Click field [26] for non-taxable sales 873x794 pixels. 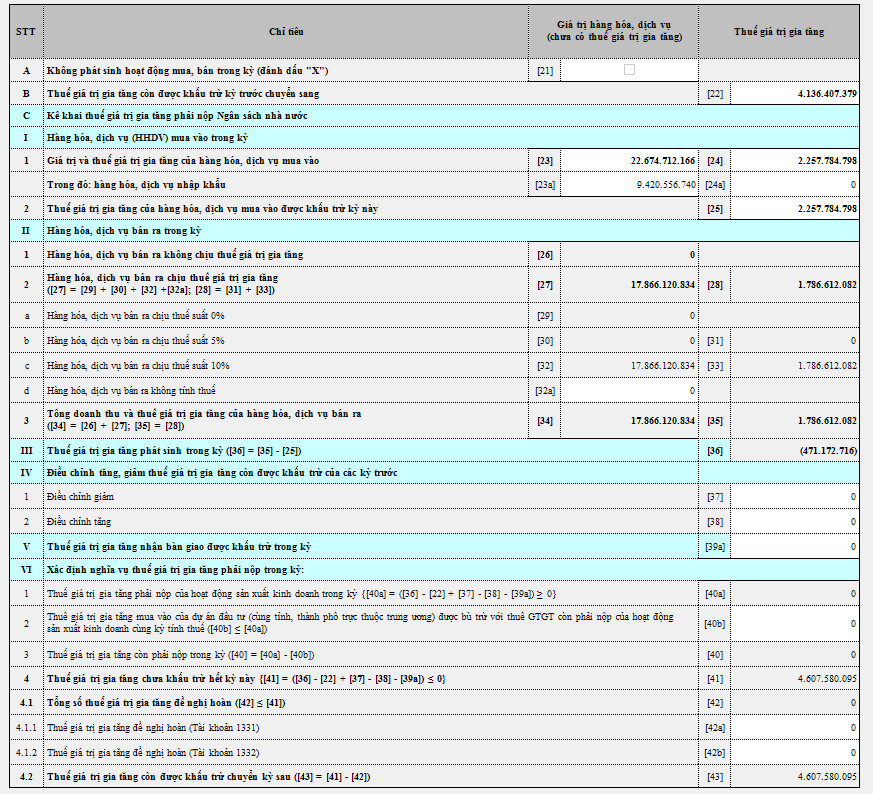(x=629, y=254)
